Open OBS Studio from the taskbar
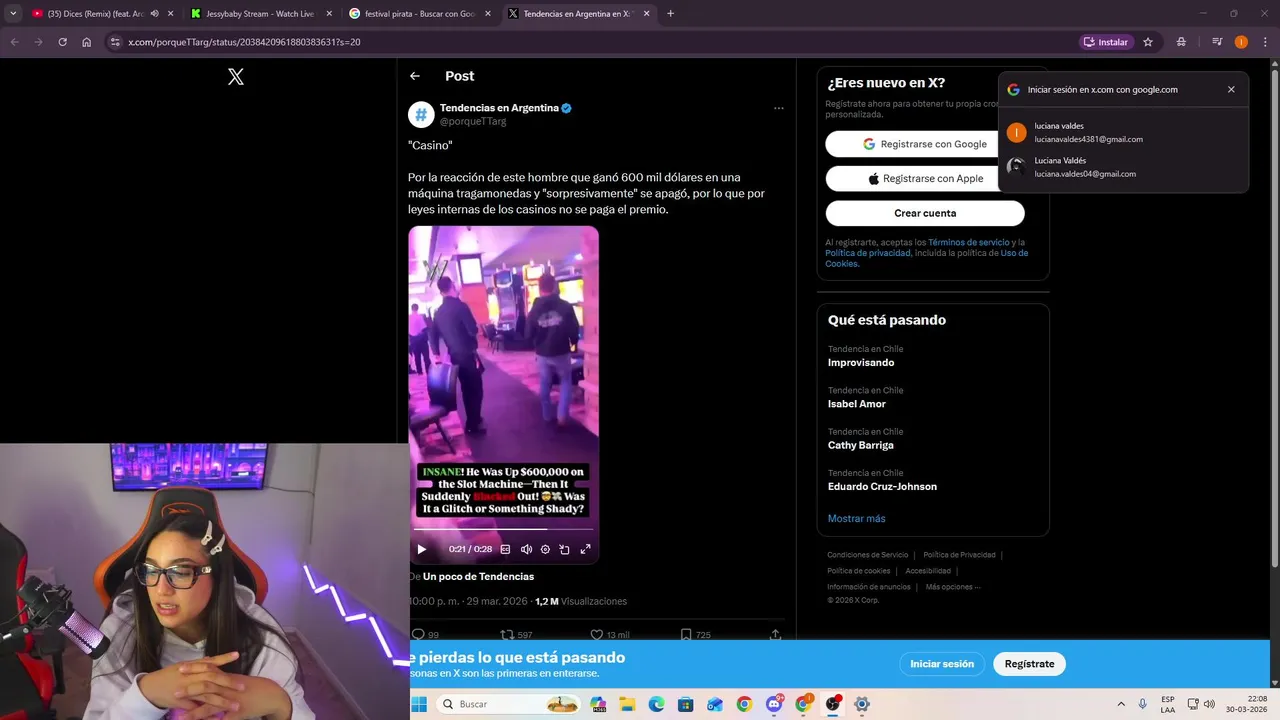 point(832,704)
